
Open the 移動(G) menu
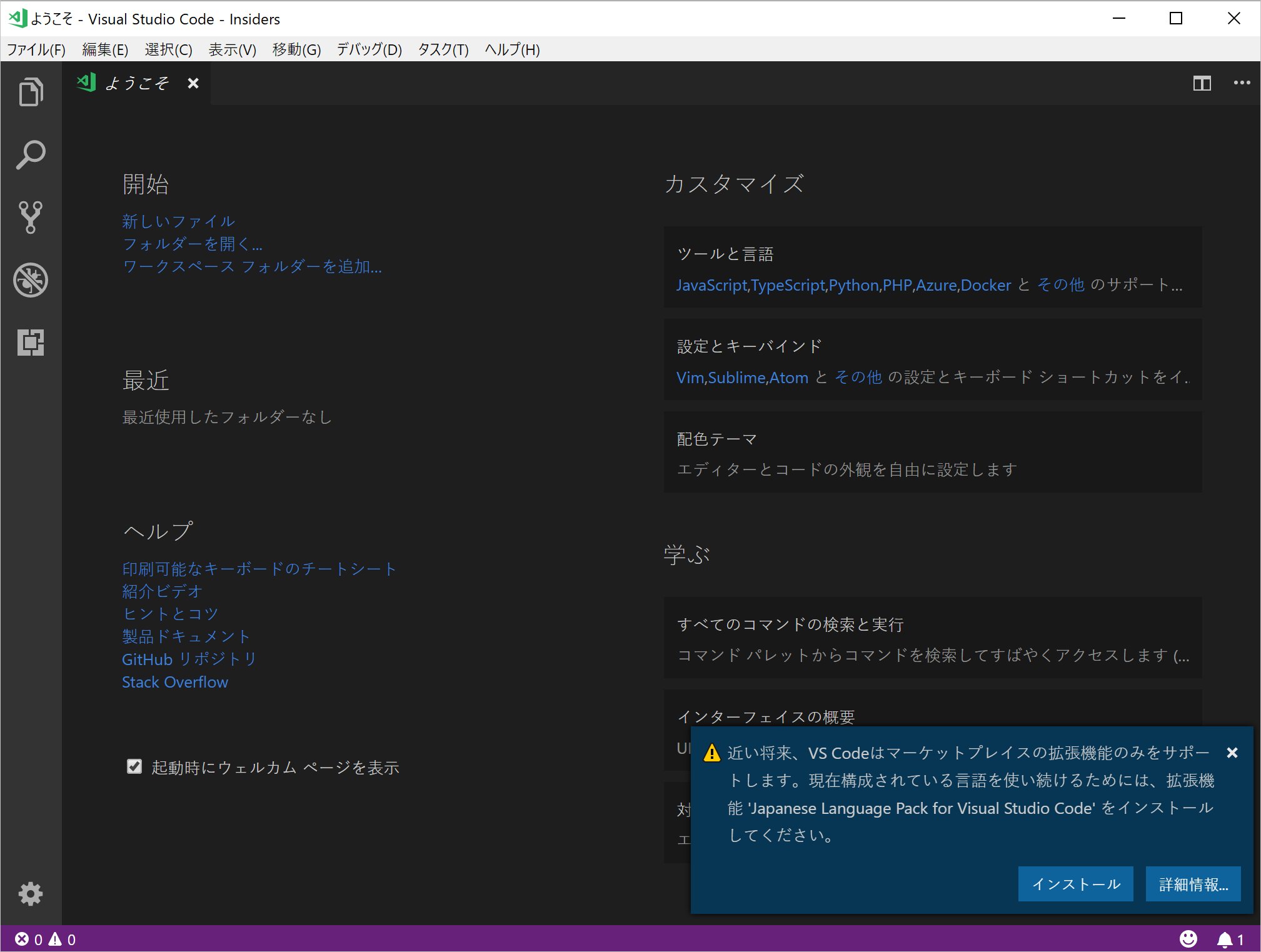coord(296,49)
